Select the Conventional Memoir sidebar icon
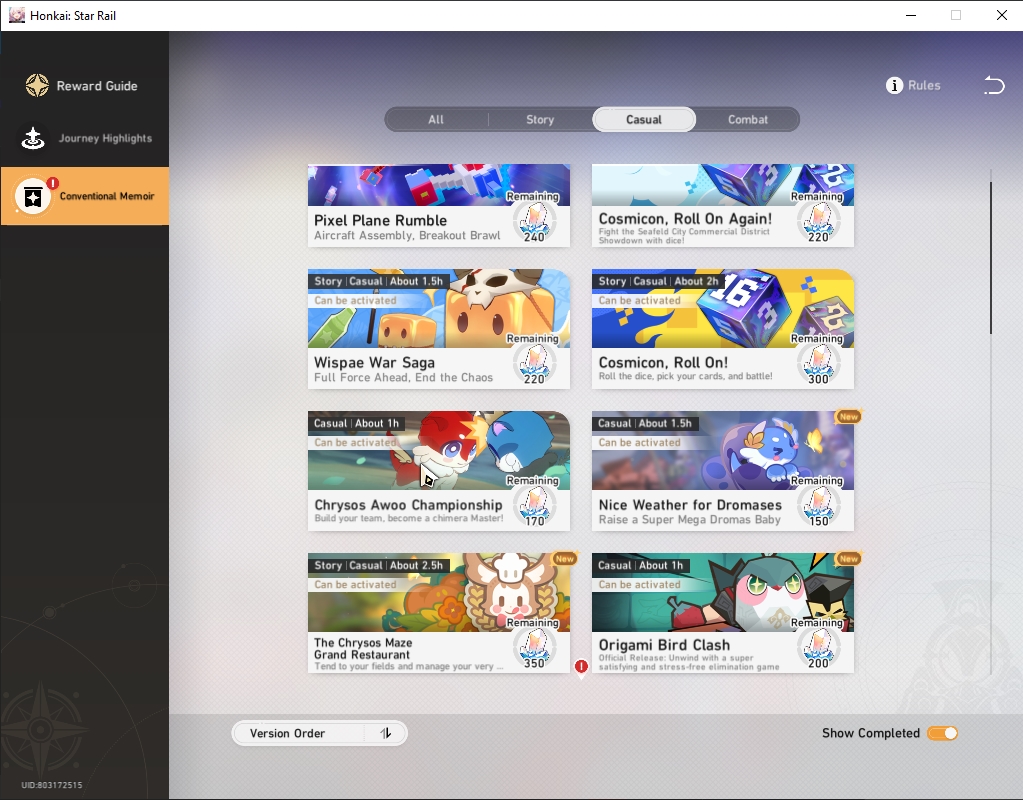Screen dimensions: 1023x800 pos(33,196)
